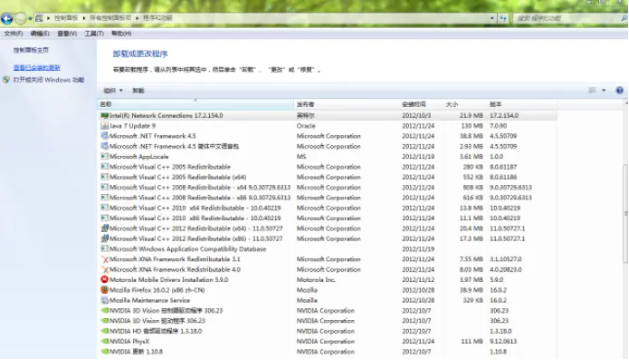Click the 打开或关闭 Windows 功能 link

[49, 80]
